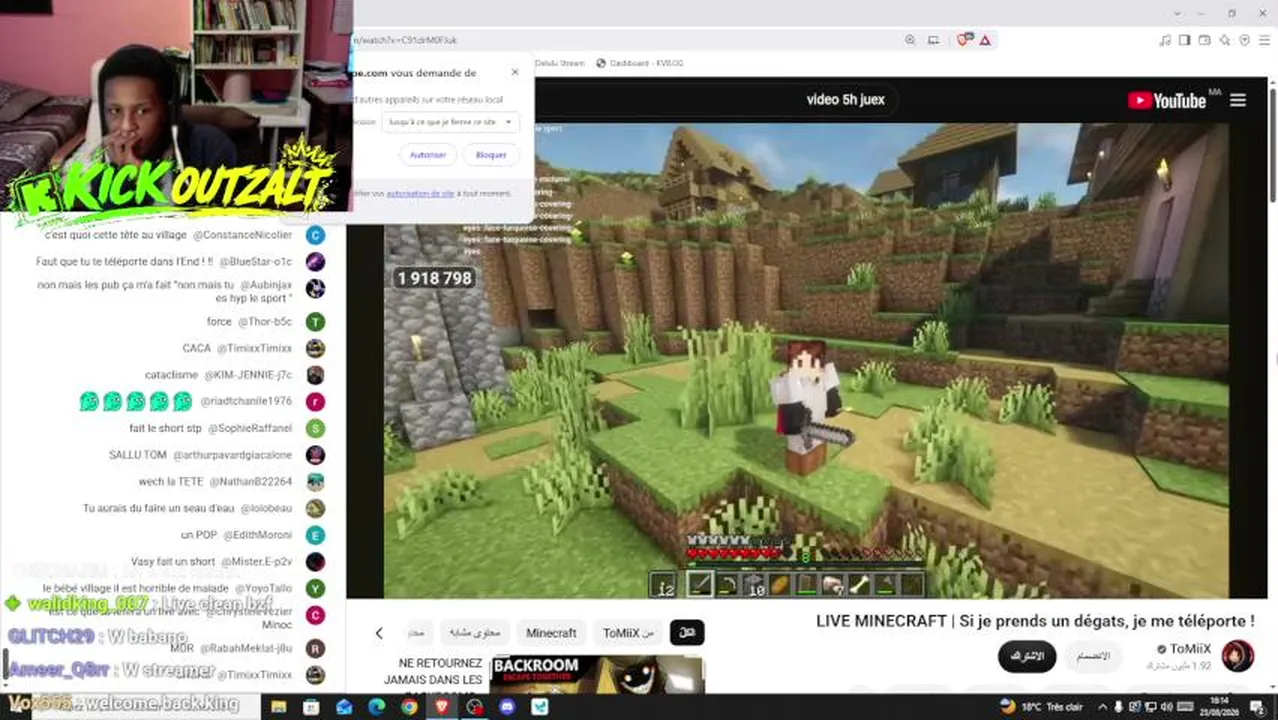Click ConstanceNicolier chat avatar

tap(315, 235)
